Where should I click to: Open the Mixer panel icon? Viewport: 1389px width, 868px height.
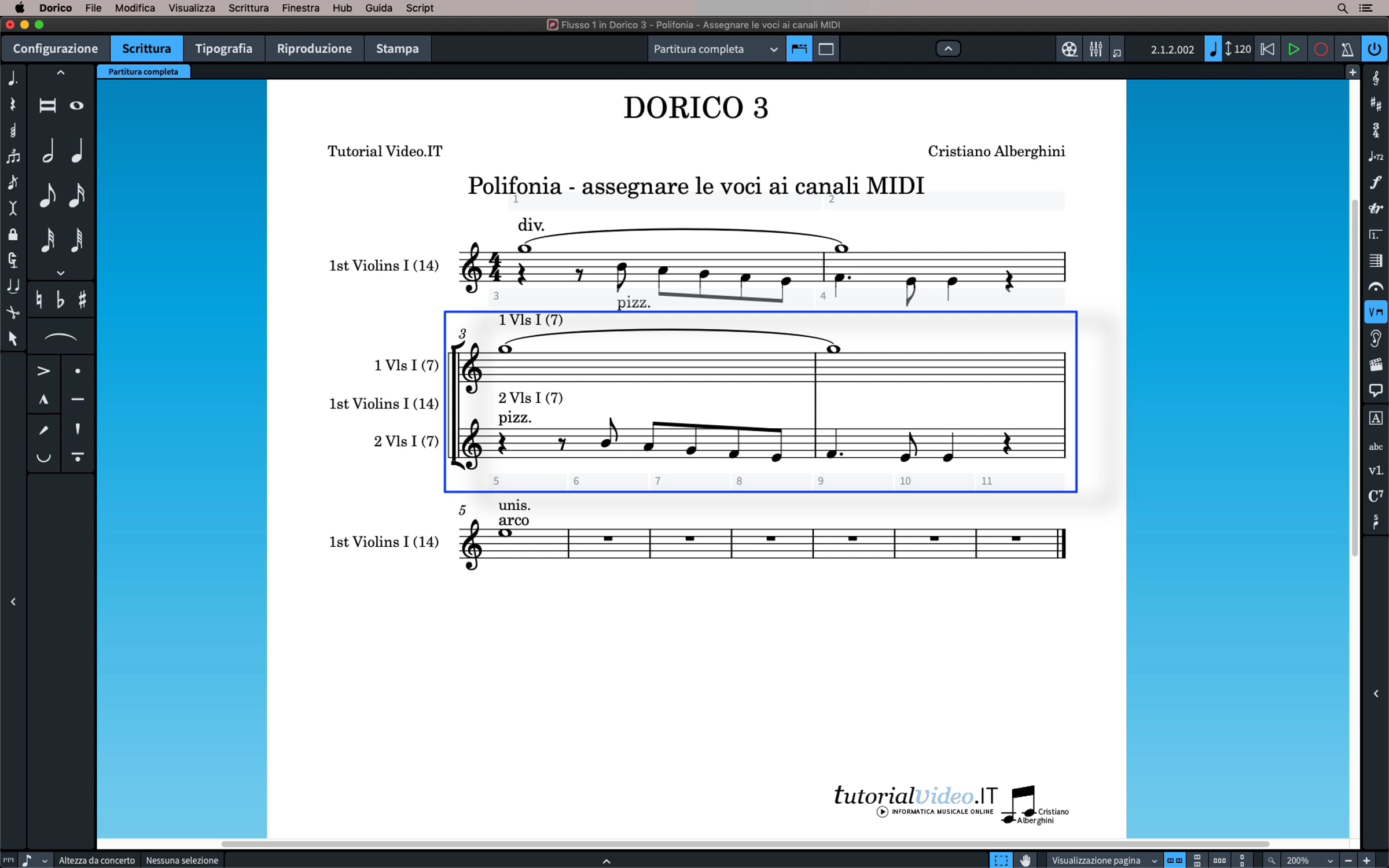click(x=1096, y=49)
